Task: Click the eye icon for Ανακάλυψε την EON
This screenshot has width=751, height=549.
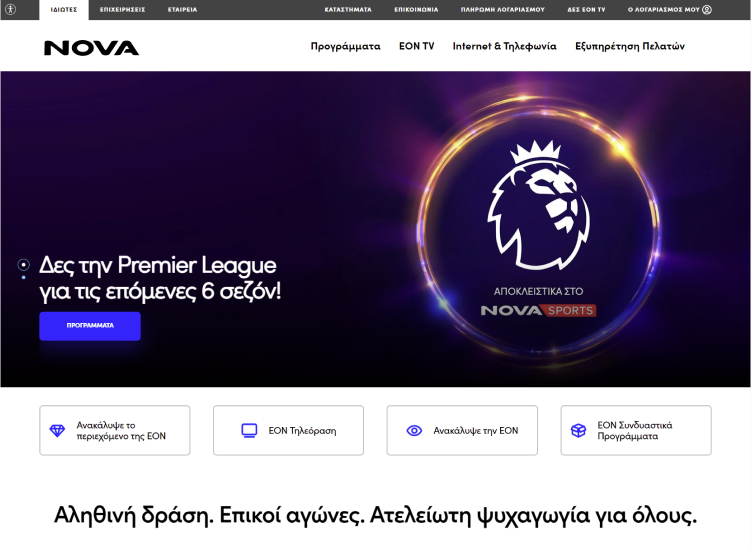Action: [x=414, y=430]
